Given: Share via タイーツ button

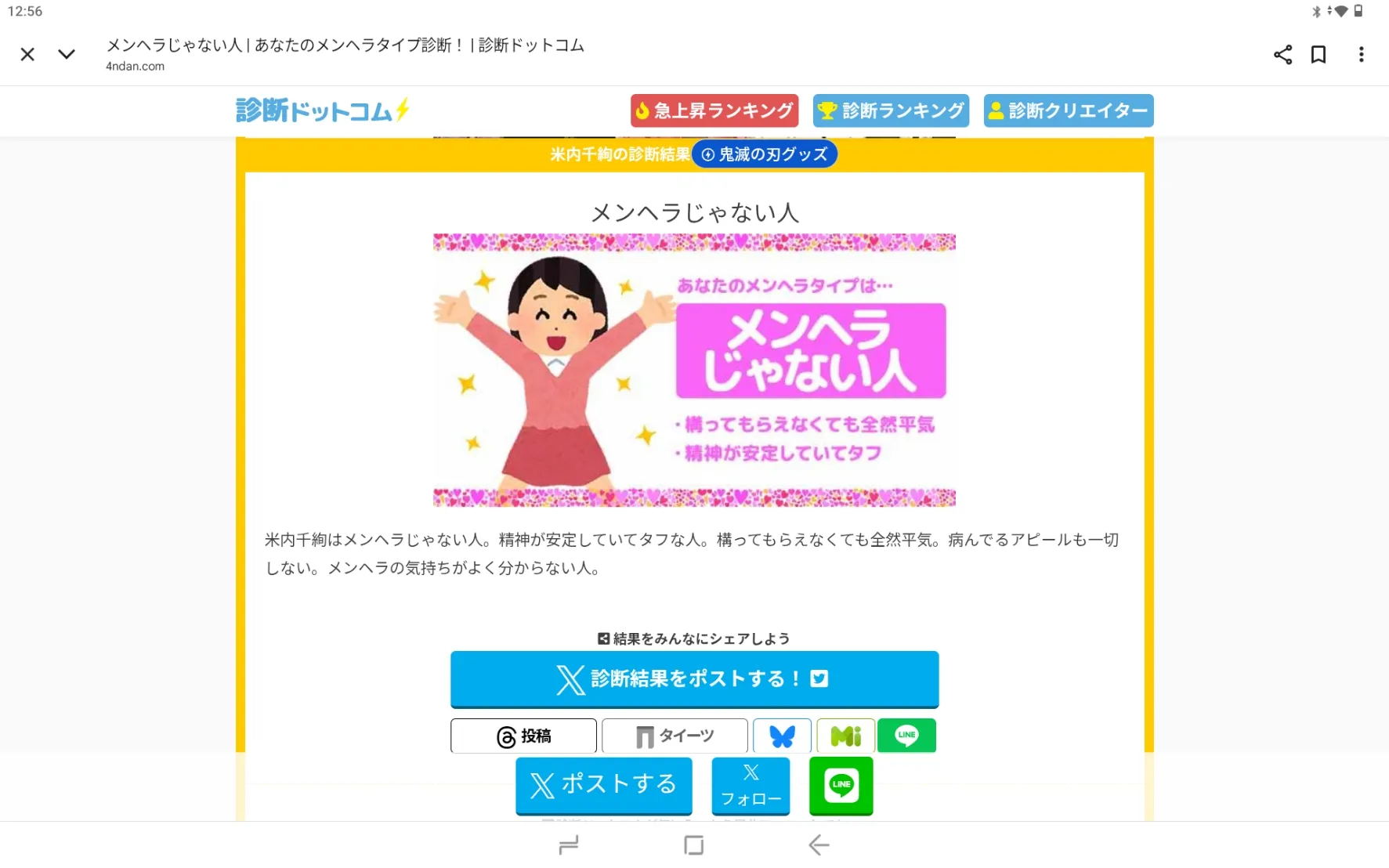Looking at the screenshot, I should [x=675, y=736].
